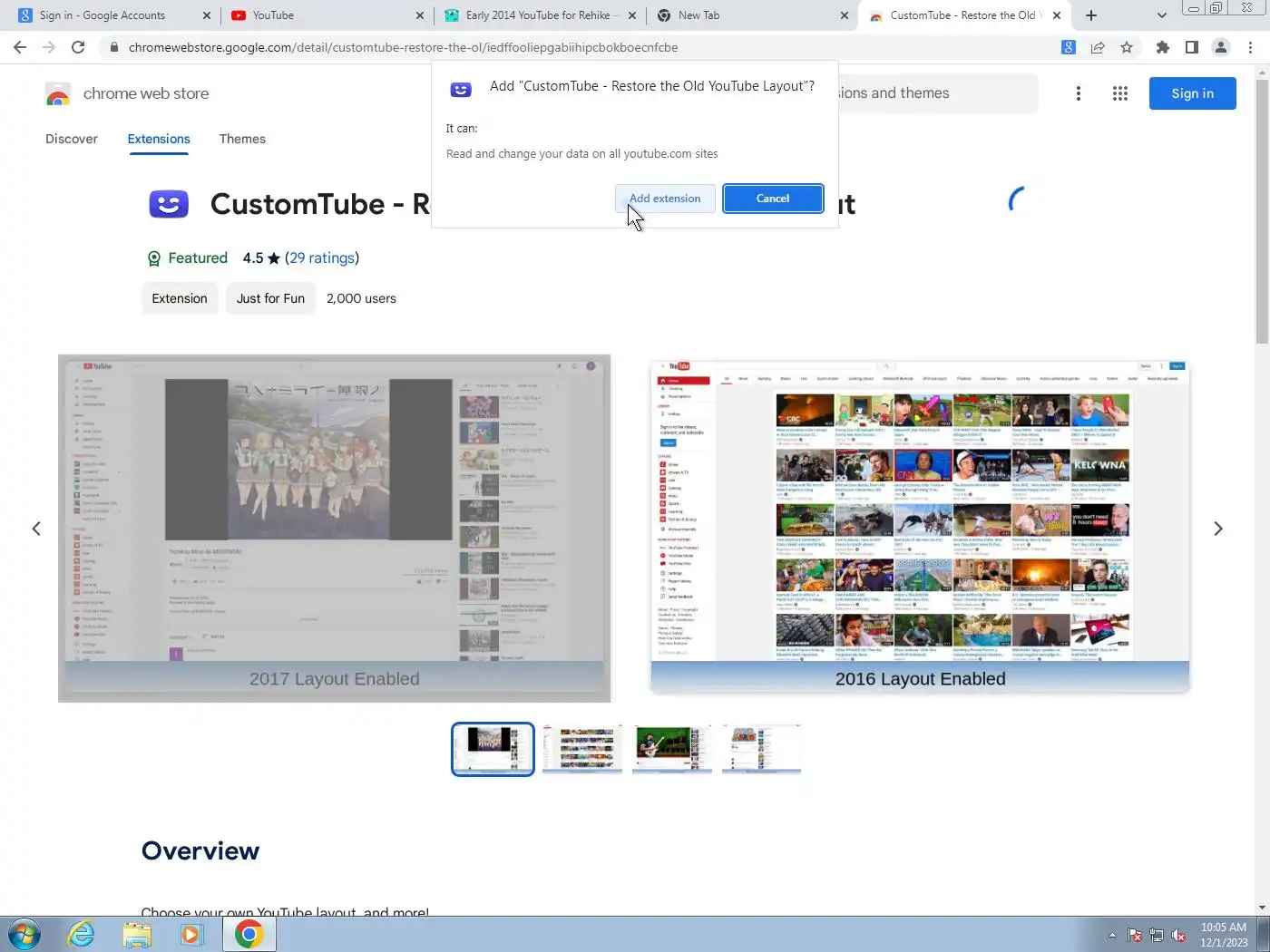
Task: Click the CustomTube extension icon beside title
Action: click(169, 204)
